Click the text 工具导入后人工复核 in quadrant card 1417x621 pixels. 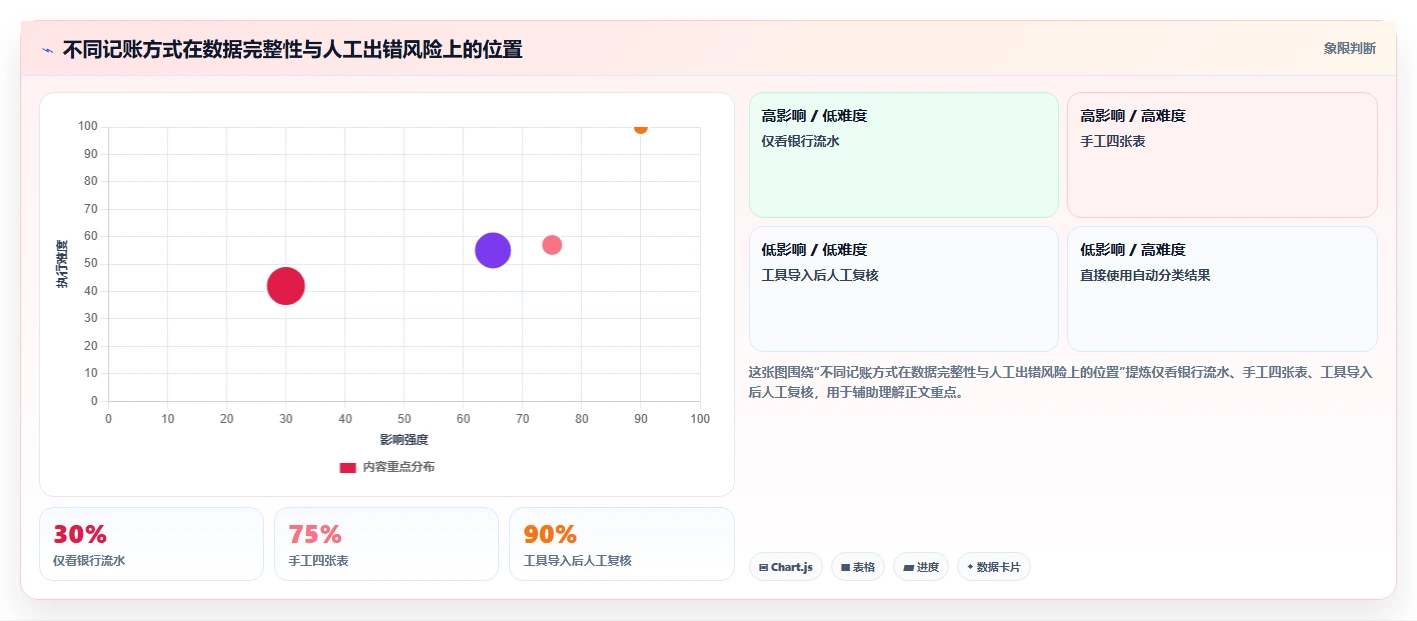(x=820, y=275)
